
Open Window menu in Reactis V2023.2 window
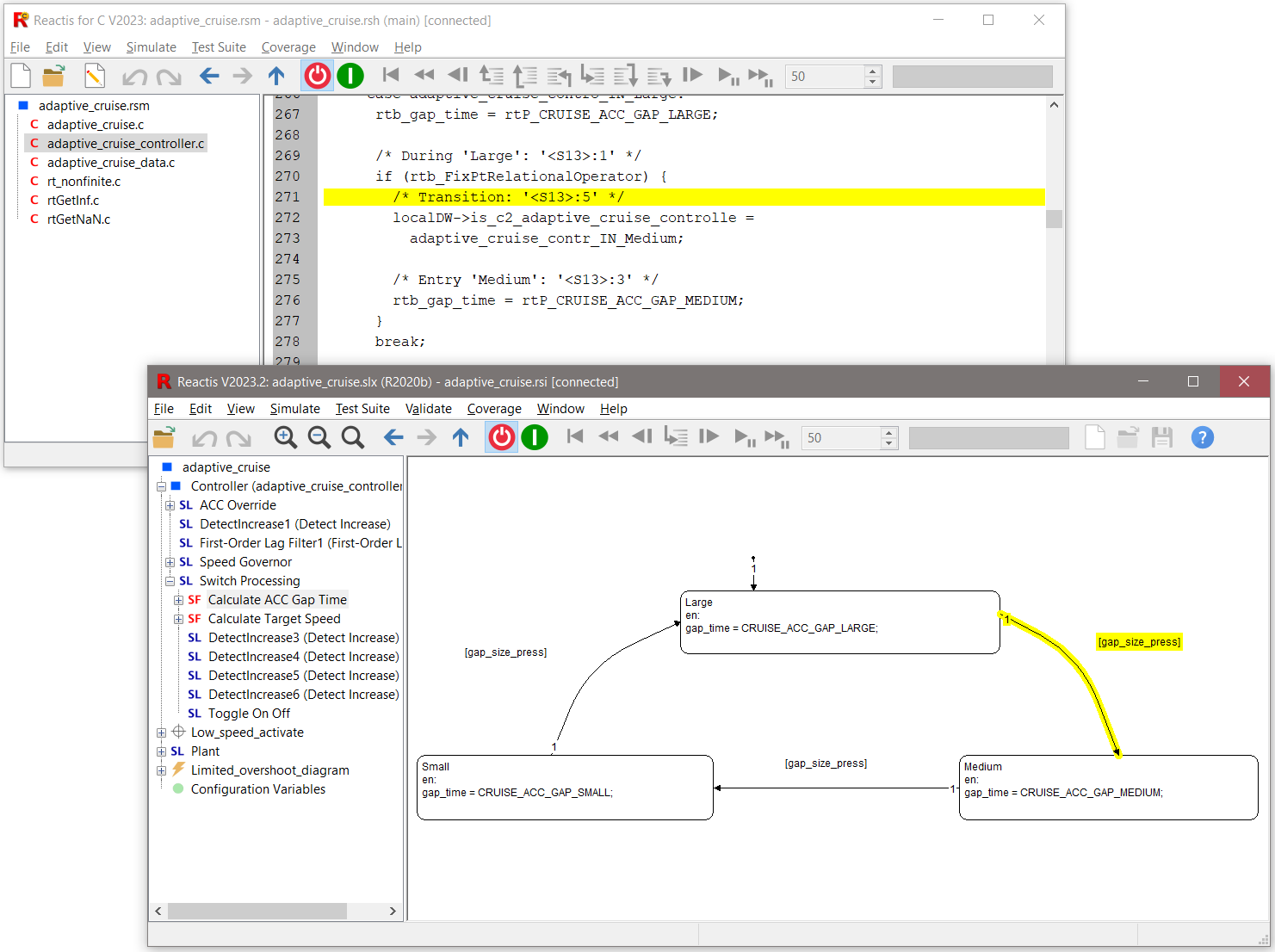[560, 409]
